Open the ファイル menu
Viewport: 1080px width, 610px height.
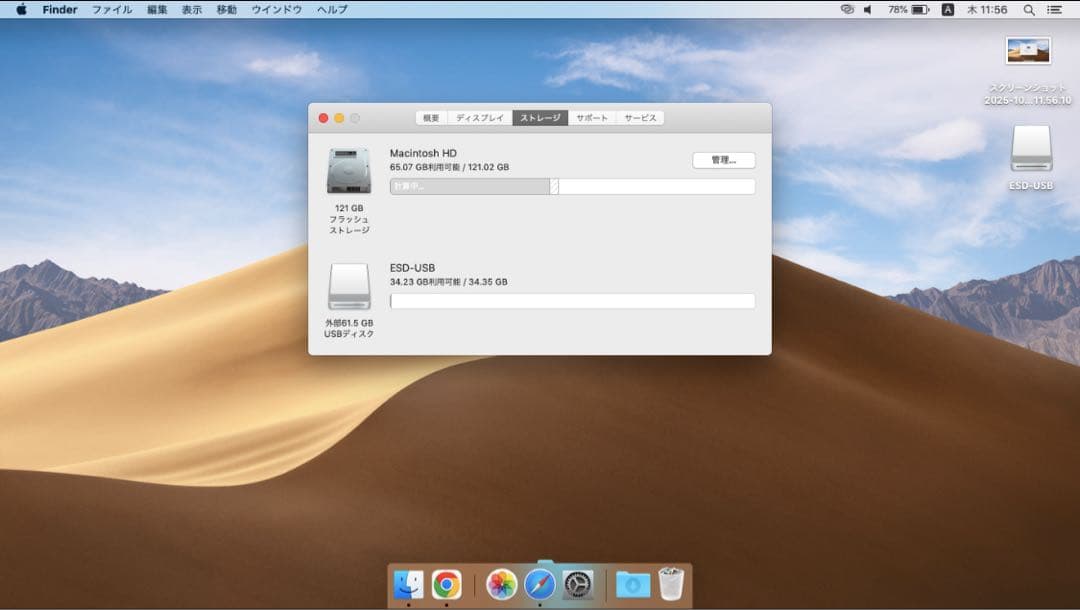point(112,10)
